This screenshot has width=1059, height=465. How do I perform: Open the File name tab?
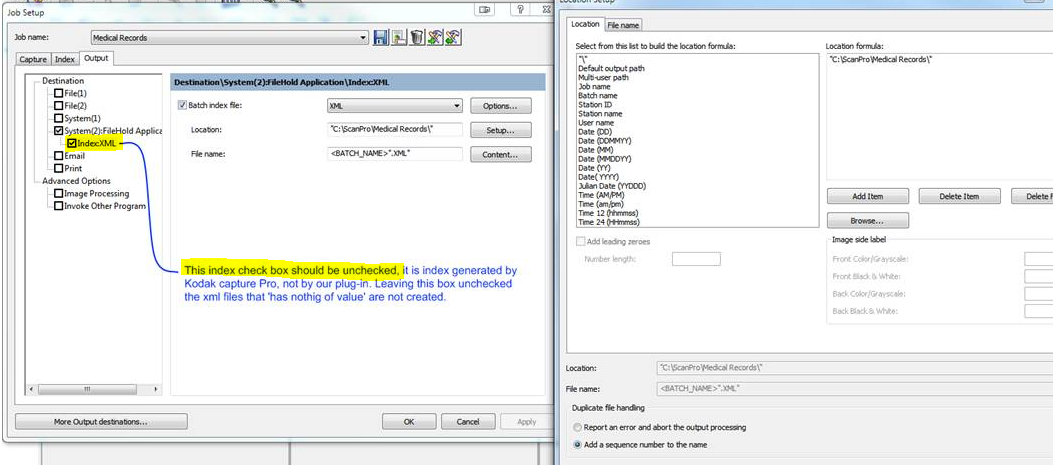coord(623,25)
